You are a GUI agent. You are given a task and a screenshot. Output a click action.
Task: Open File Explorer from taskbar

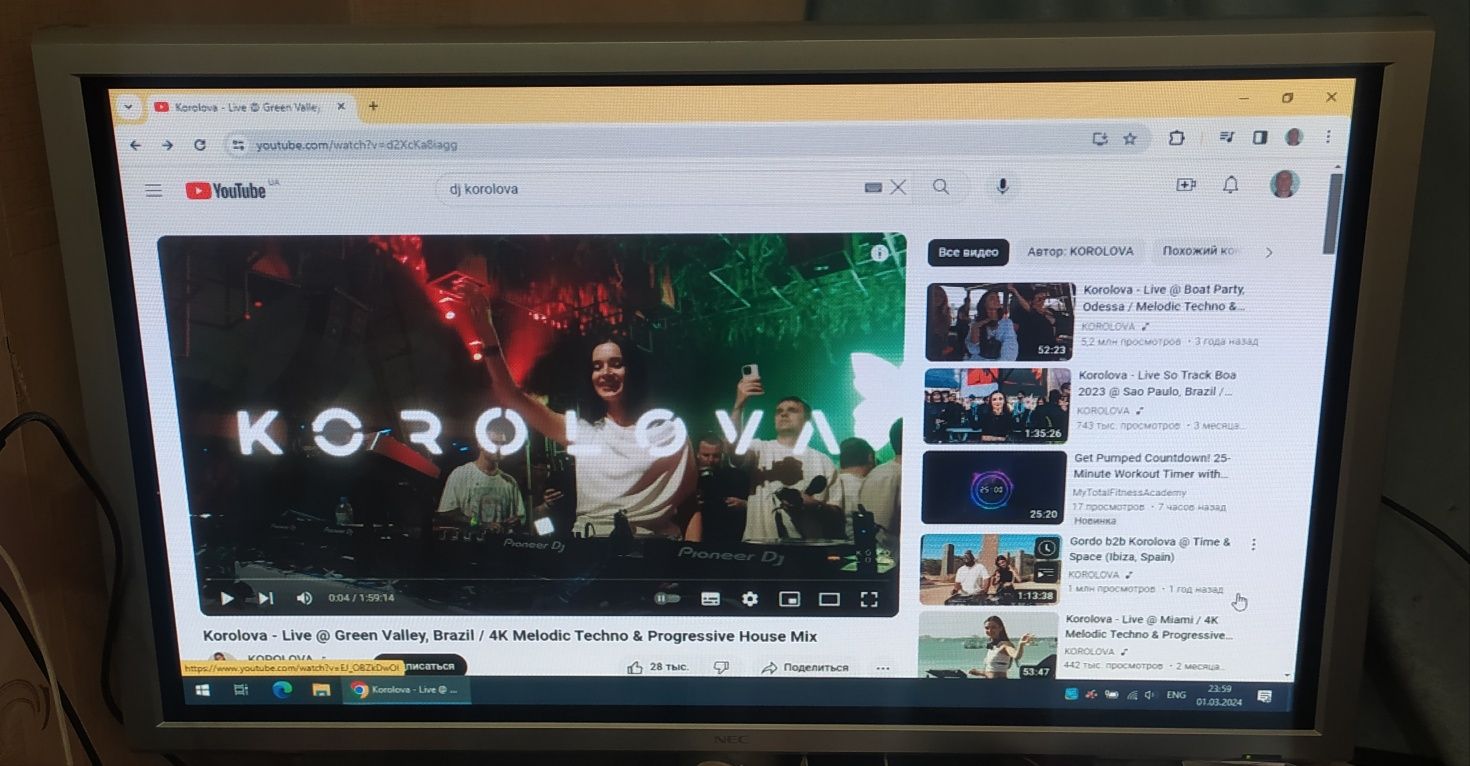[x=321, y=690]
